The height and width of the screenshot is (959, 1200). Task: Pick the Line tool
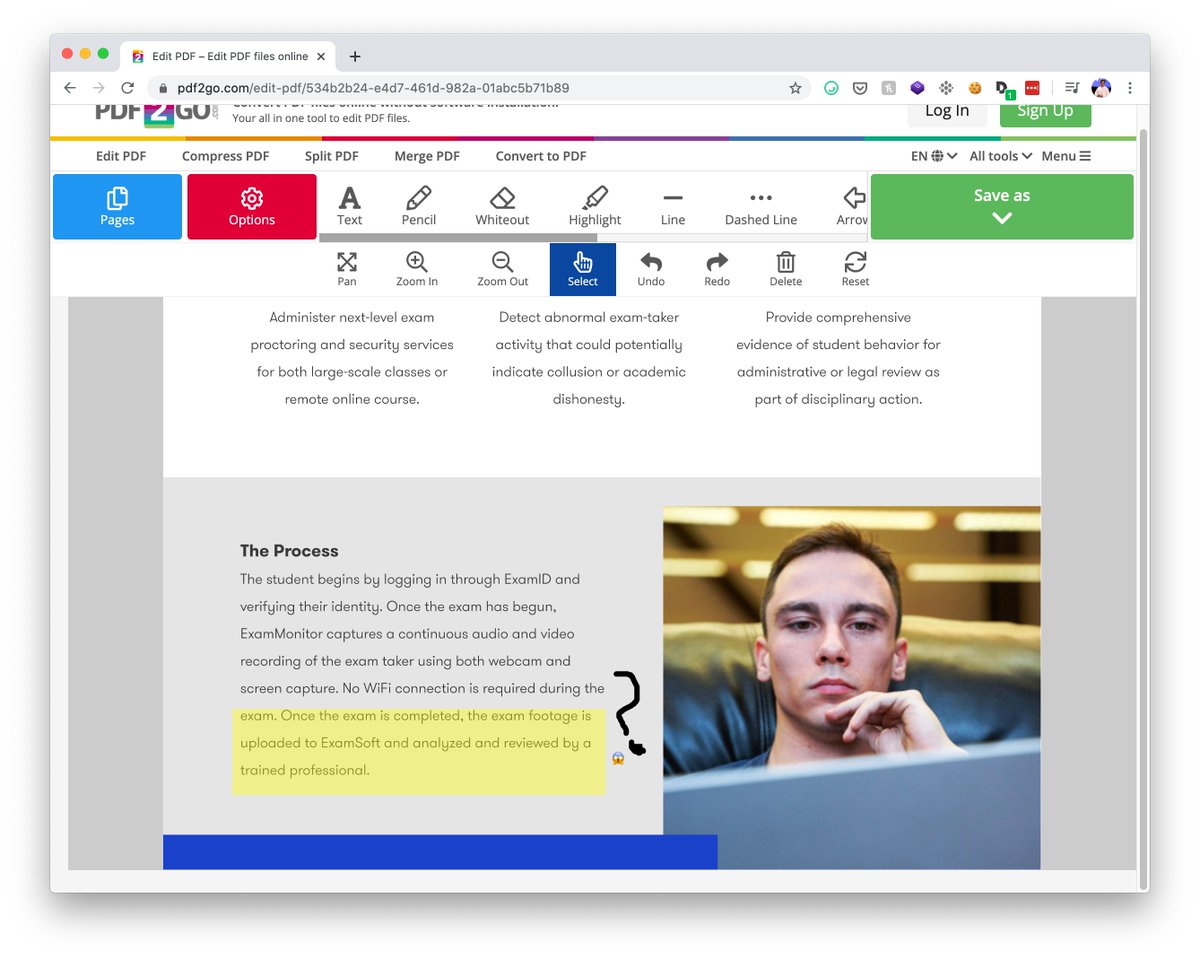tap(673, 207)
